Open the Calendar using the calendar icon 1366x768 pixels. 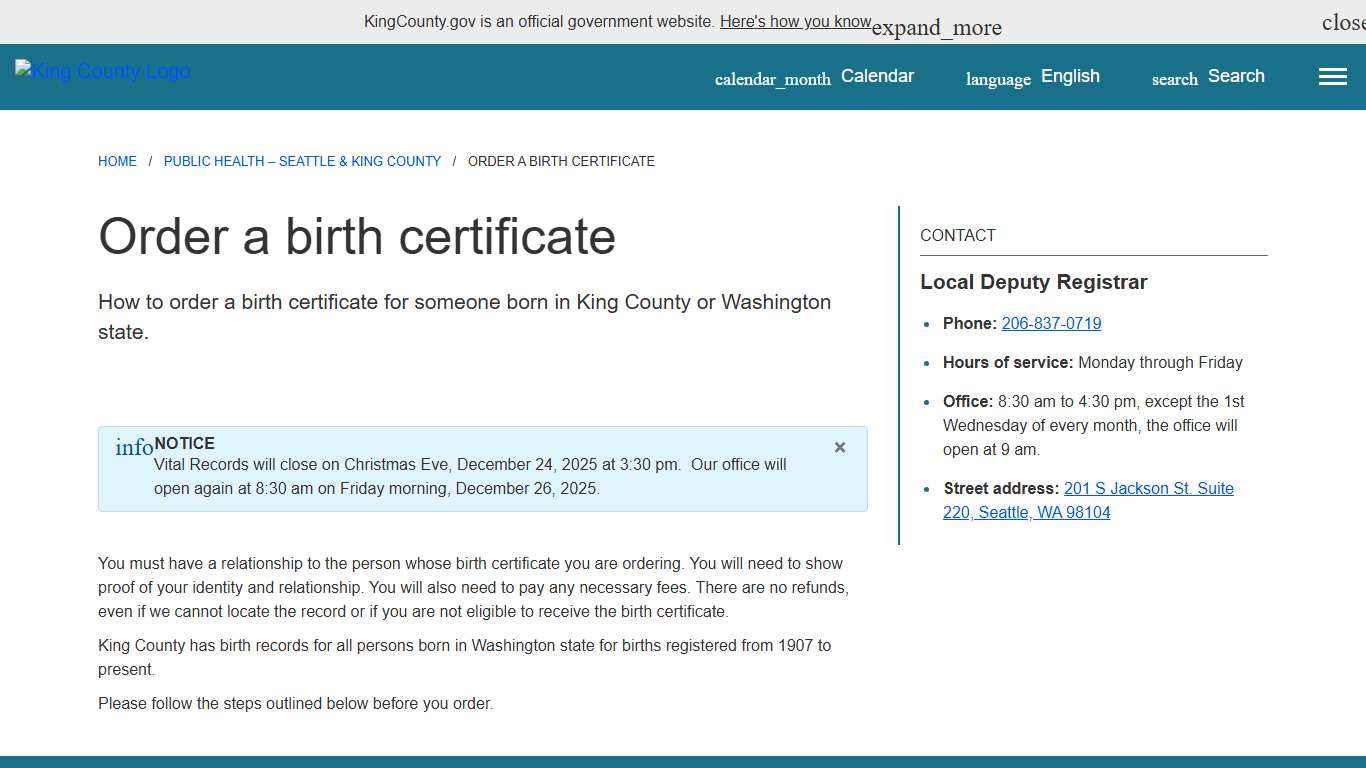pos(772,78)
